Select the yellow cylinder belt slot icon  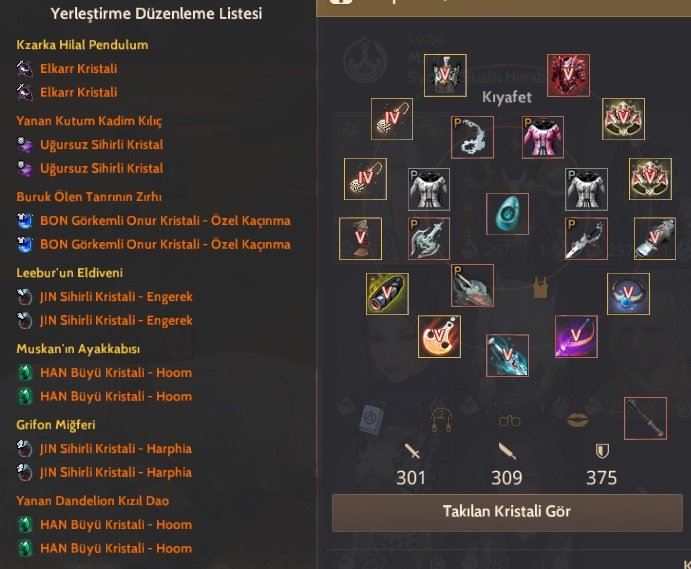[387, 294]
